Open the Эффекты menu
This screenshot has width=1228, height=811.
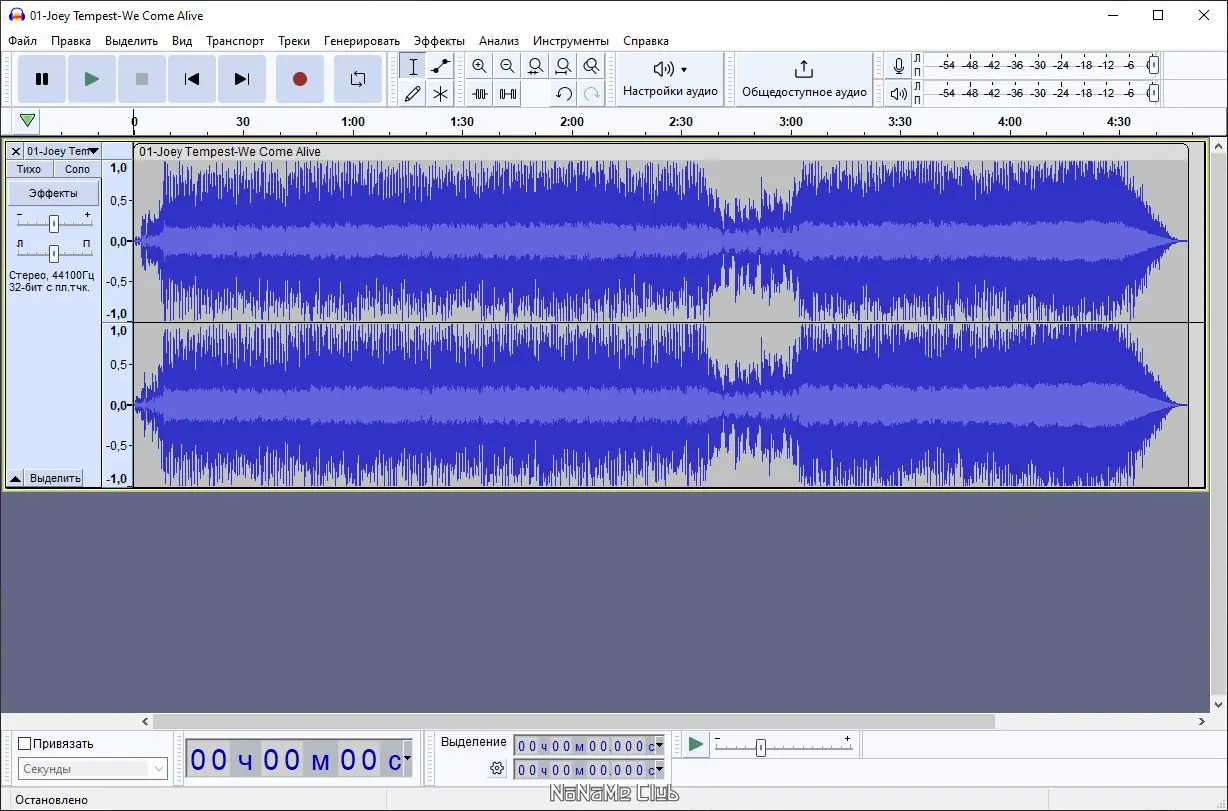click(x=439, y=41)
